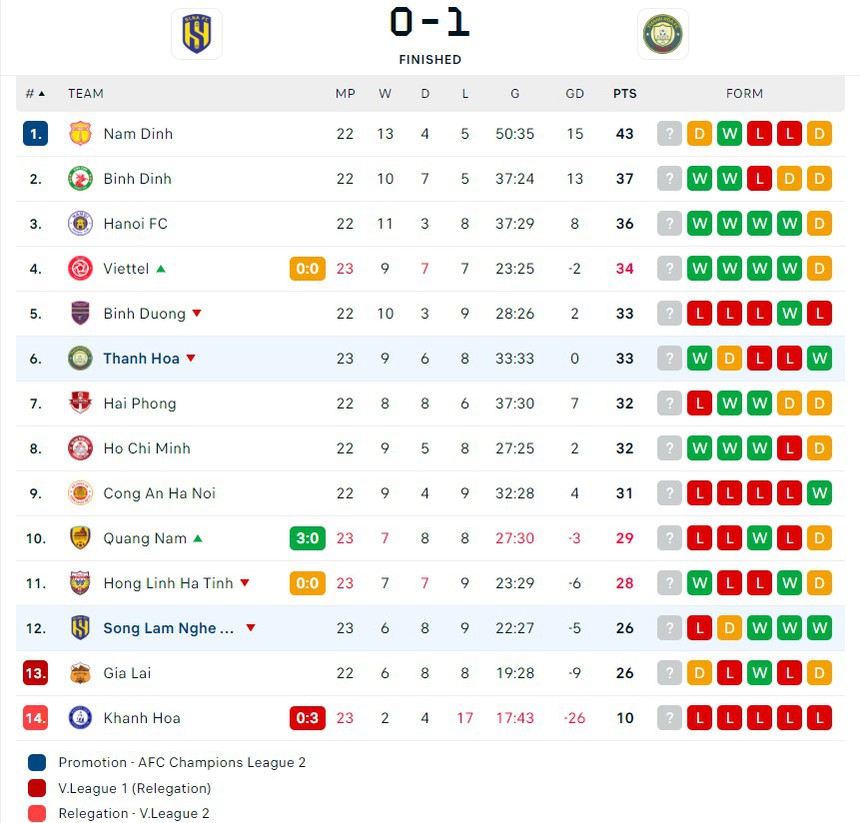
Task: Click the Cong An Ha Noi crest
Action: 80,493
